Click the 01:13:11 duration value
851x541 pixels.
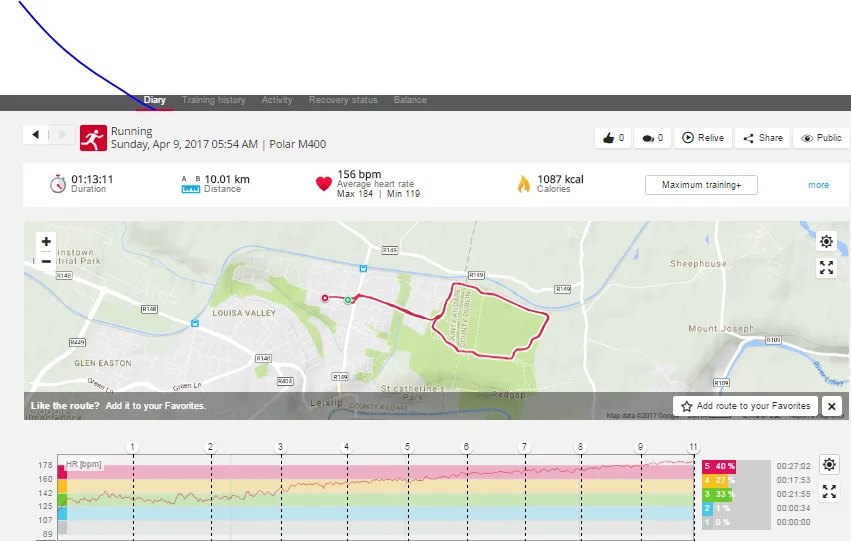(92, 179)
